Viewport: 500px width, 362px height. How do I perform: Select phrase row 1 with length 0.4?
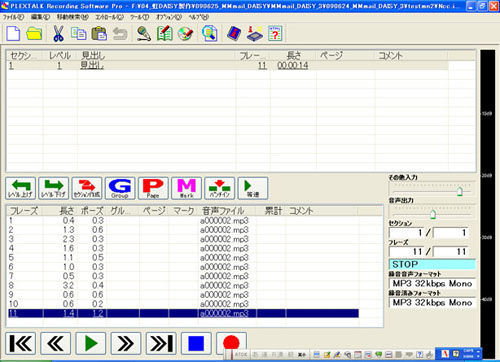pyautogui.click(x=183, y=220)
